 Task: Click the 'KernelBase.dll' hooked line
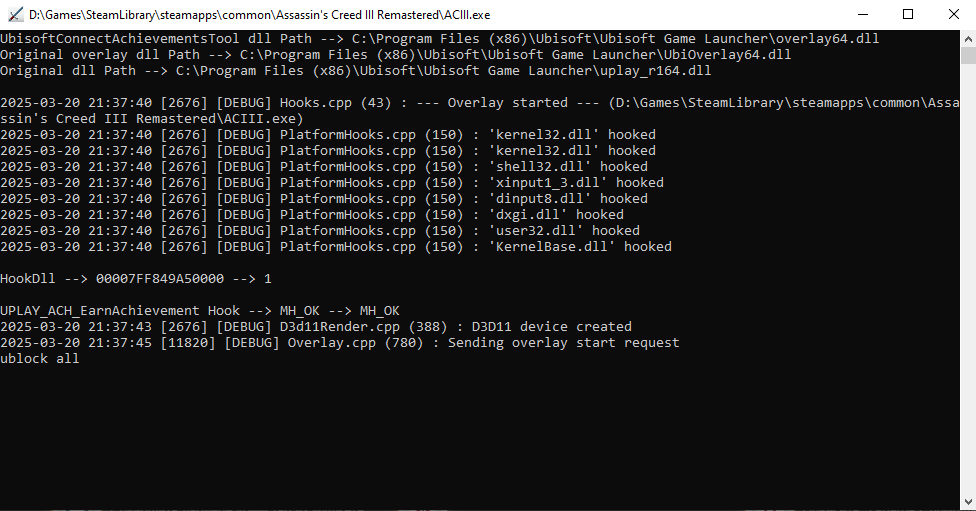[x=336, y=247]
